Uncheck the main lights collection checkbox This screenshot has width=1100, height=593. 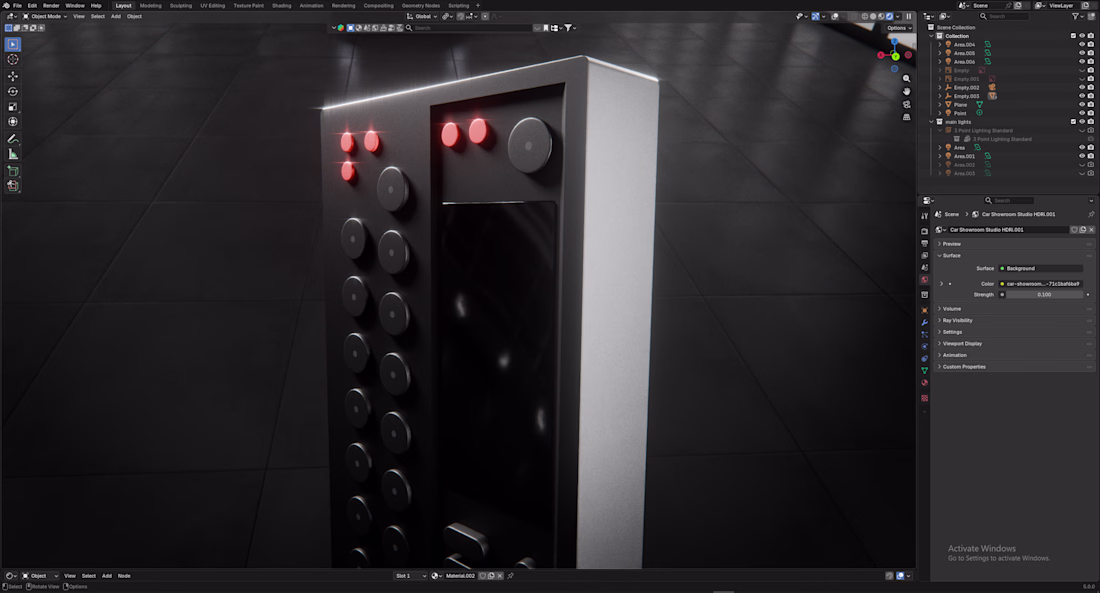tap(1073, 121)
